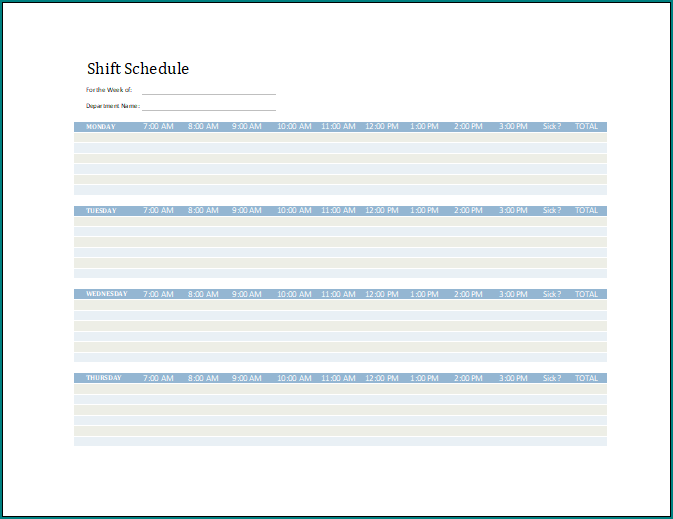
Task: Click 8:00 AM in the Monday header
Action: click(203, 126)
